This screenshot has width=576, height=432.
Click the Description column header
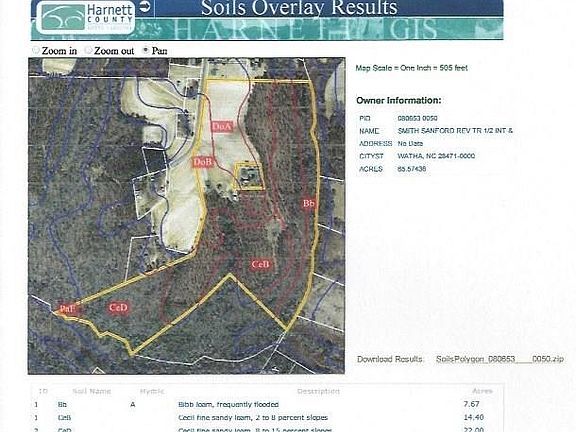pyautogui.click(x=318, y=391)
